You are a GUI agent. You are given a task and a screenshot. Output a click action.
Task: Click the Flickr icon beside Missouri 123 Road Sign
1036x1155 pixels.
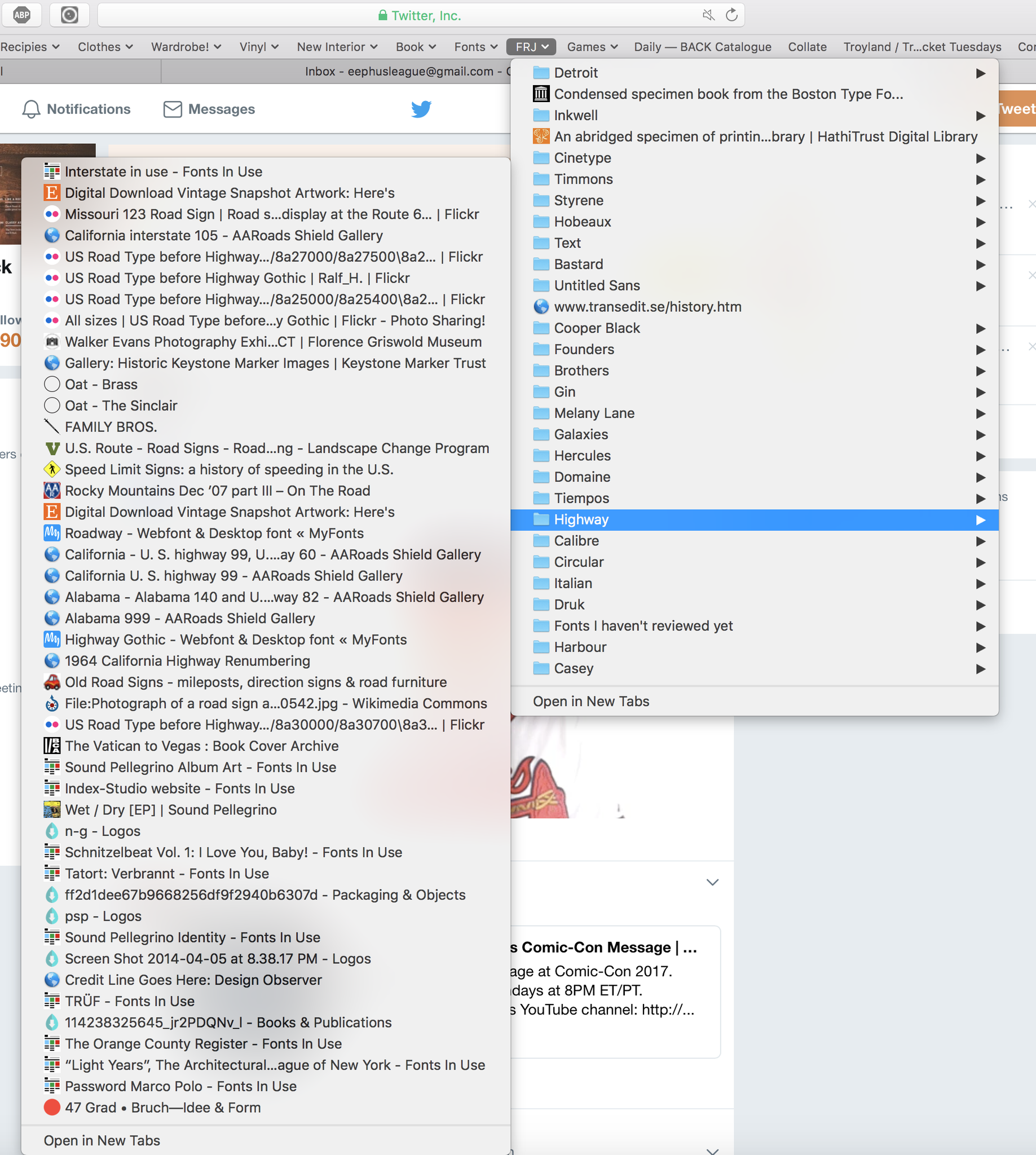coord(52,214)
